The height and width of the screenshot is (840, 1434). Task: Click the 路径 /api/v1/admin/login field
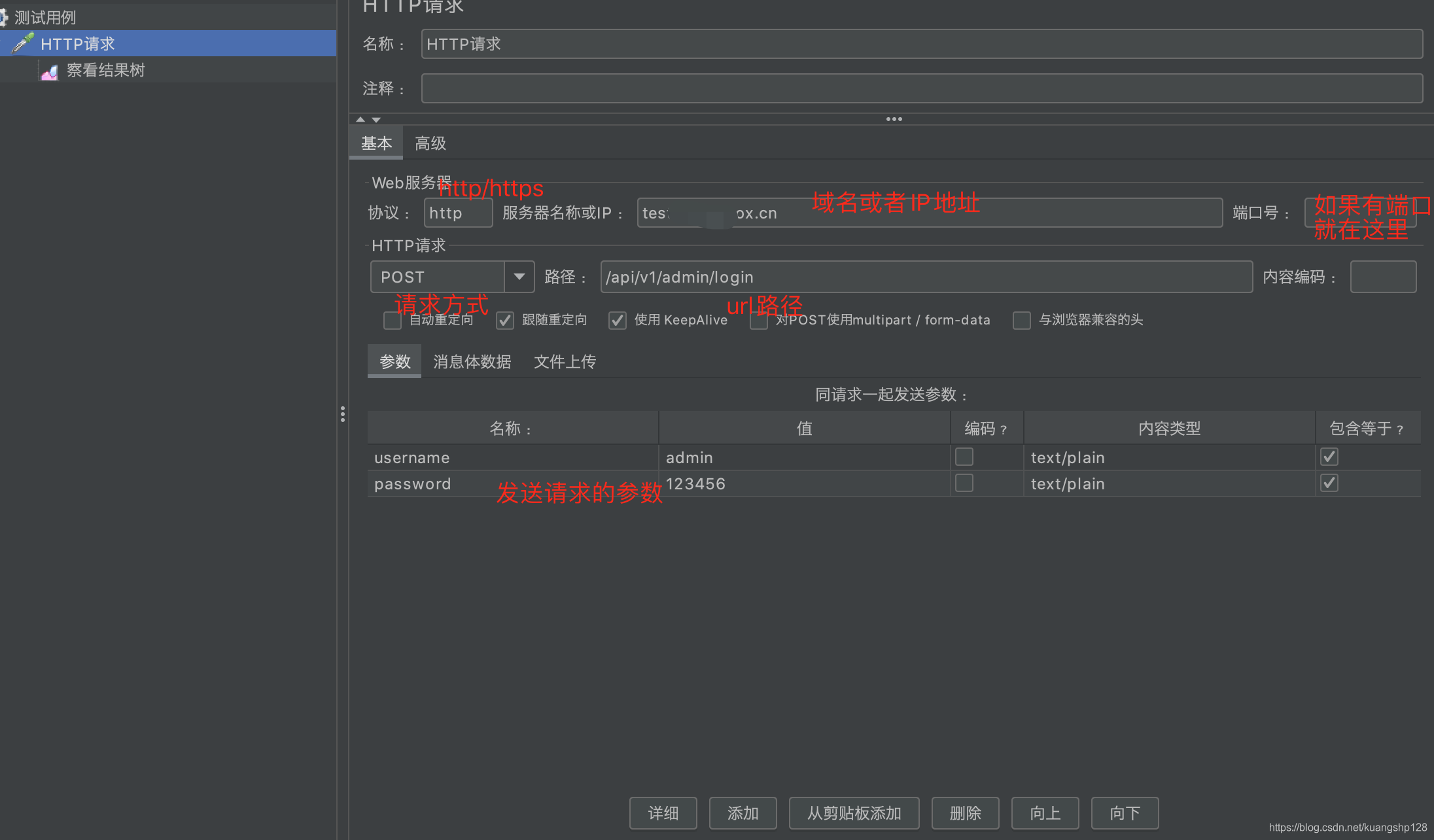(926, 277)
